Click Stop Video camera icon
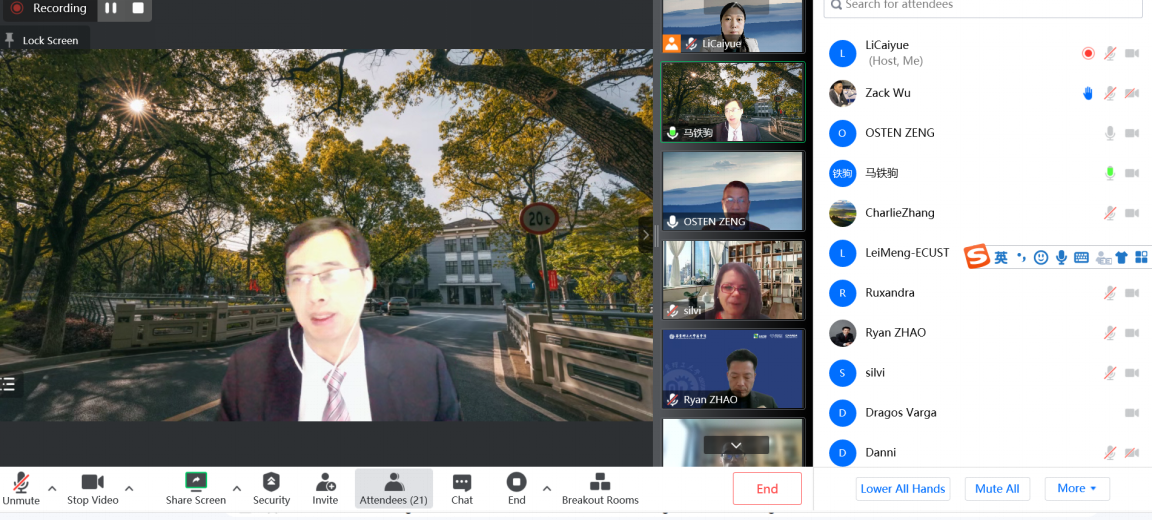1152x520 pixels. coord(92,483)
